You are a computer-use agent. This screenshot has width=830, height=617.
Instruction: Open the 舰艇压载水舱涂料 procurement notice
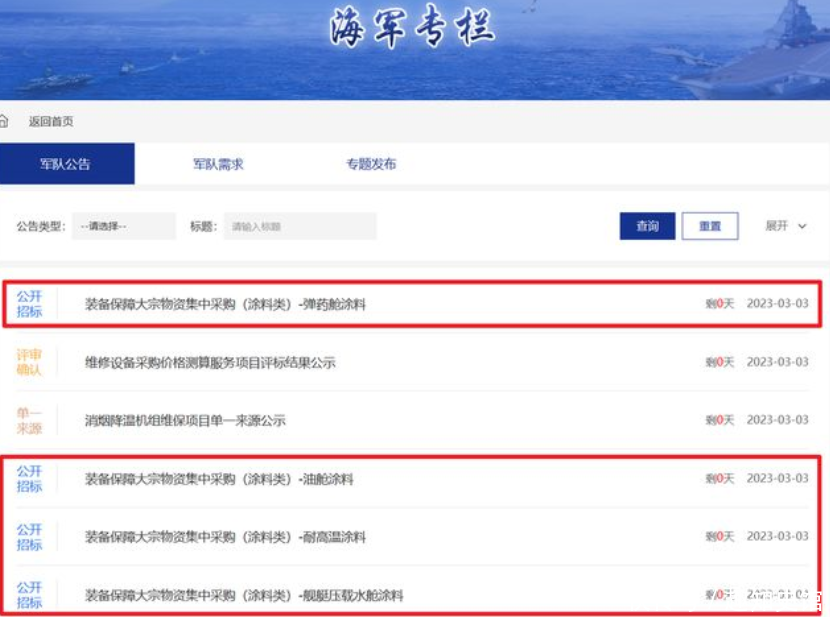pyautogui.click(x=244, y=595)
